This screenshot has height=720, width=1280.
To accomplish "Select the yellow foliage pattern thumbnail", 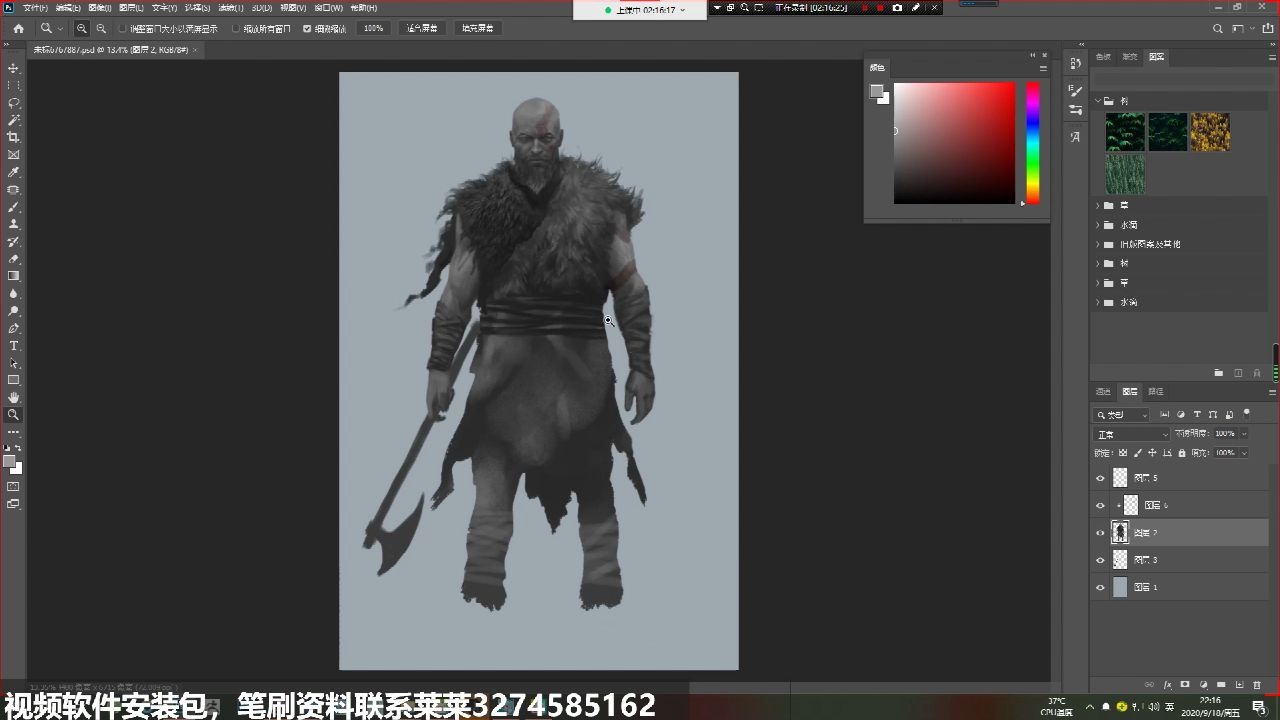I will [1210, 132].
